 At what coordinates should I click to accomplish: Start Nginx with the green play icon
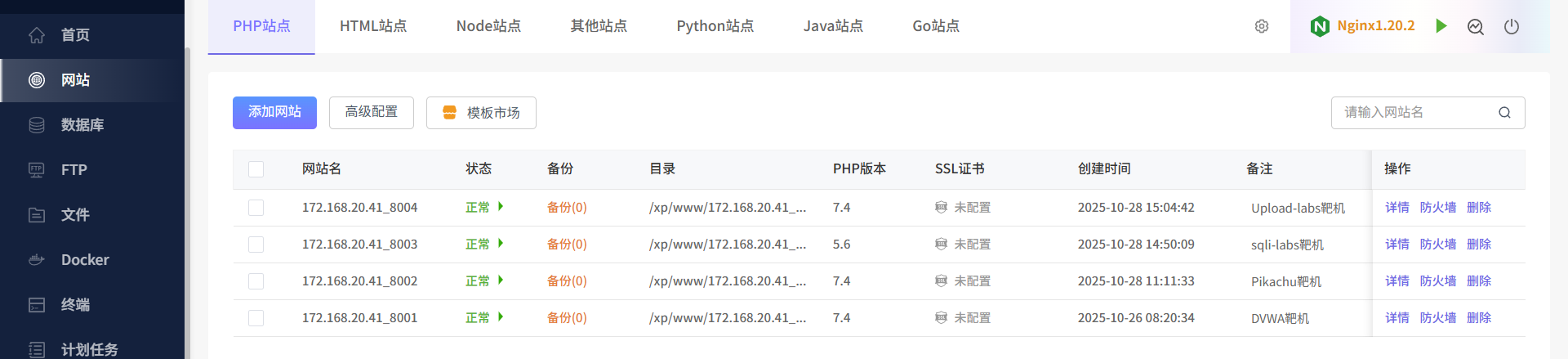(1441, 26)
